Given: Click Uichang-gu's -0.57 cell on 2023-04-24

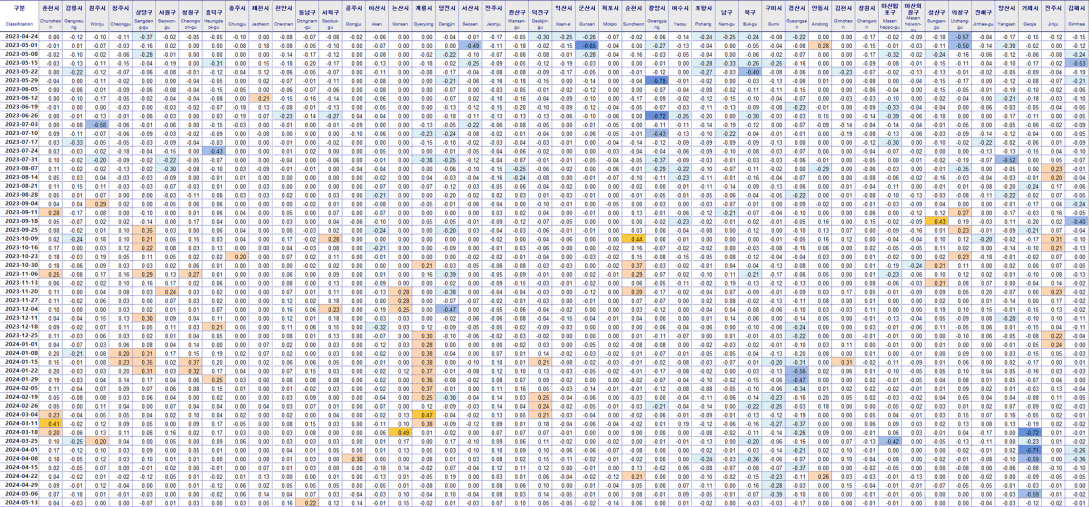Looking at the screenshot, I should coord(960,35).
